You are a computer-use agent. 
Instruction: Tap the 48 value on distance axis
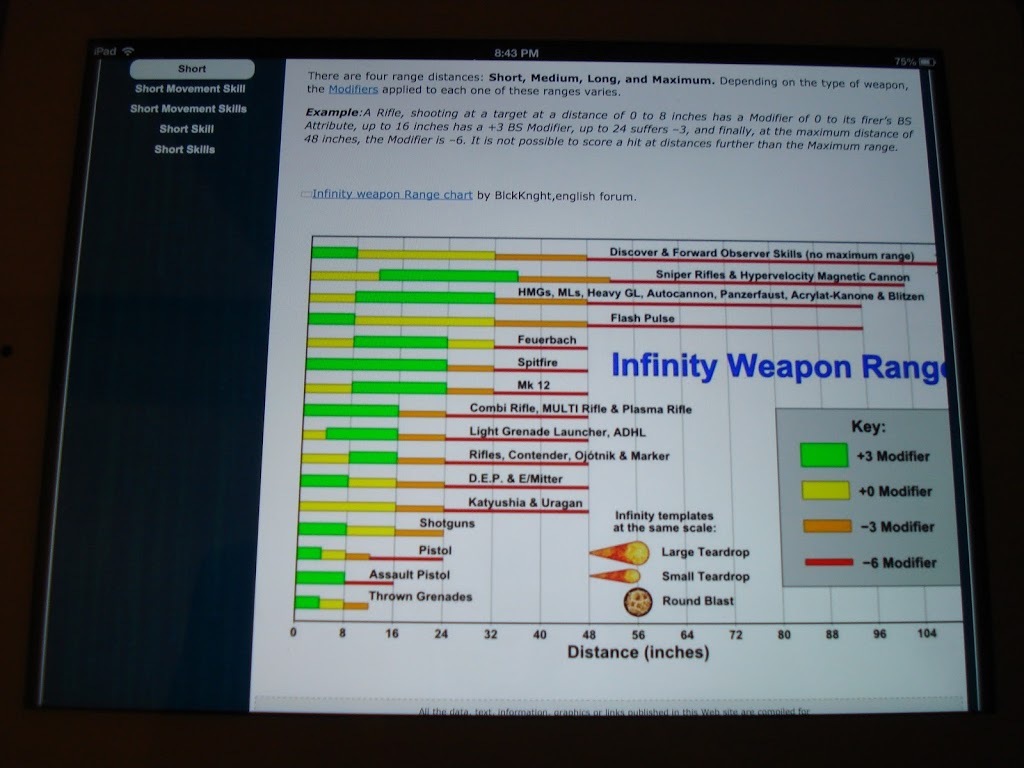(x=588, y=634)
